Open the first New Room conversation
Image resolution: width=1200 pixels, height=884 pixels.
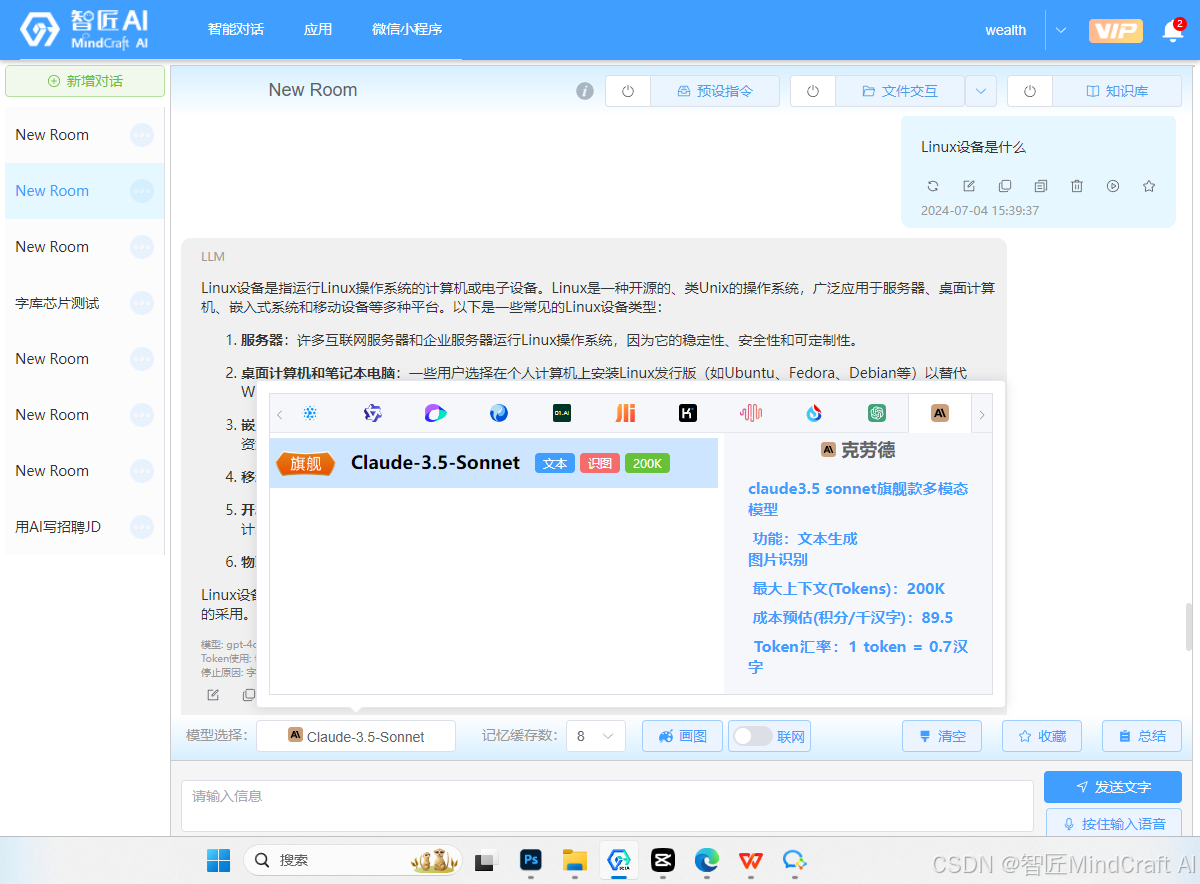pyautogui.click(x=52, y=135)
